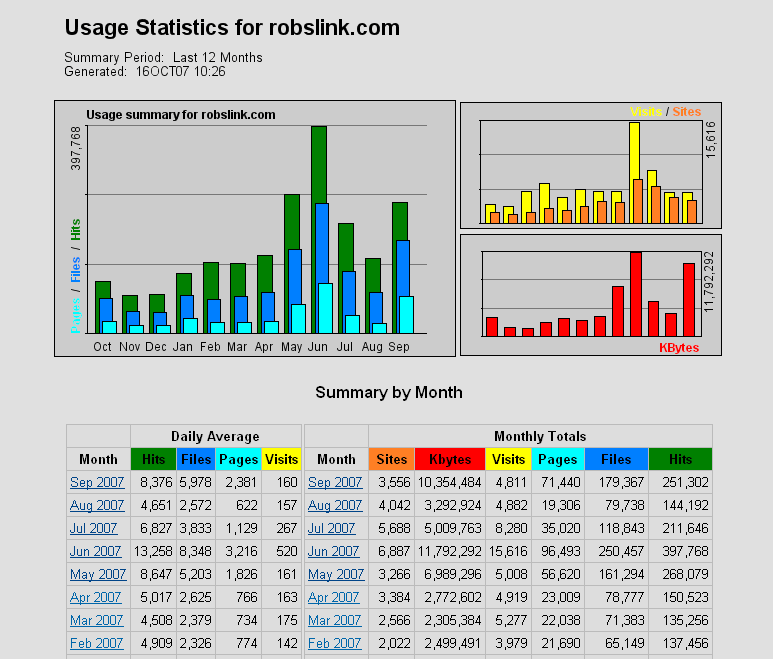Click the 251,302 hits cell for Sep 2007

(x=680, y=482)
